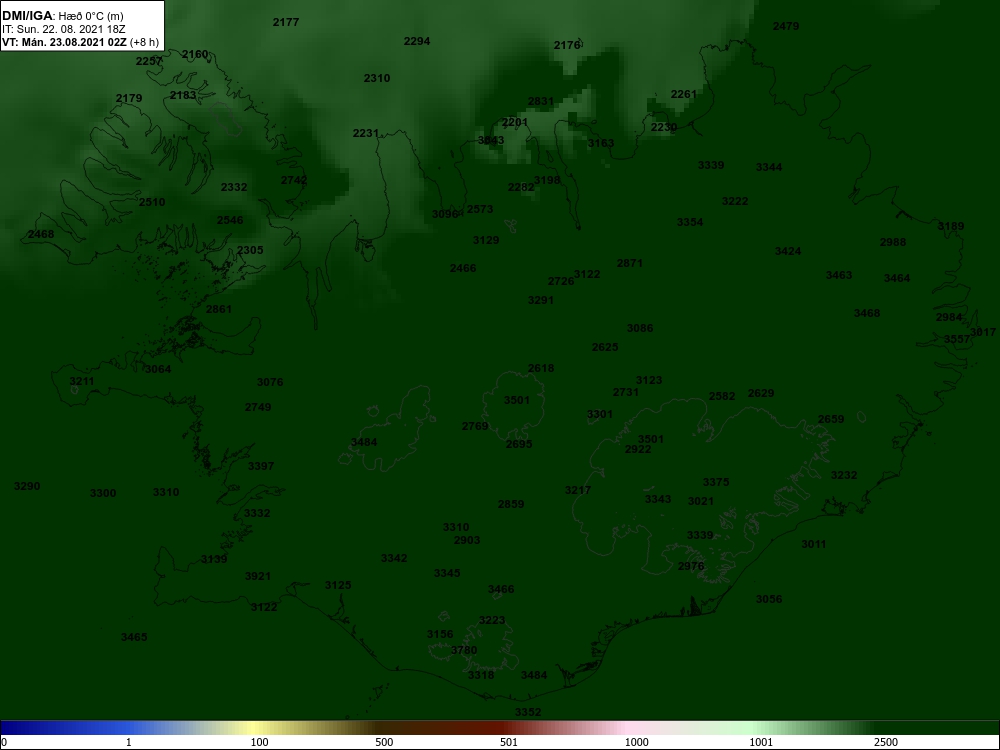This screenshot has width=1000, height=750.
Task: Click the map value 2742
Action: (x=294, y=180)
